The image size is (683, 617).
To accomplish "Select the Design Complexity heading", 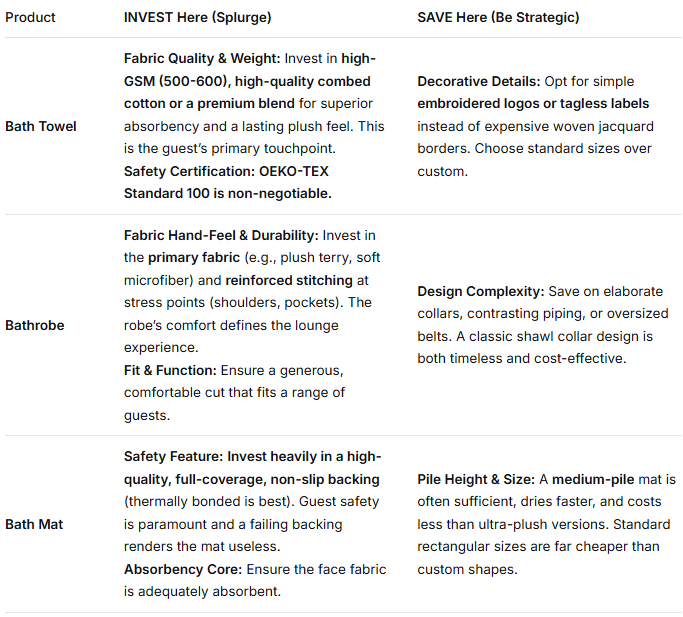I will [x=480, y=291].
